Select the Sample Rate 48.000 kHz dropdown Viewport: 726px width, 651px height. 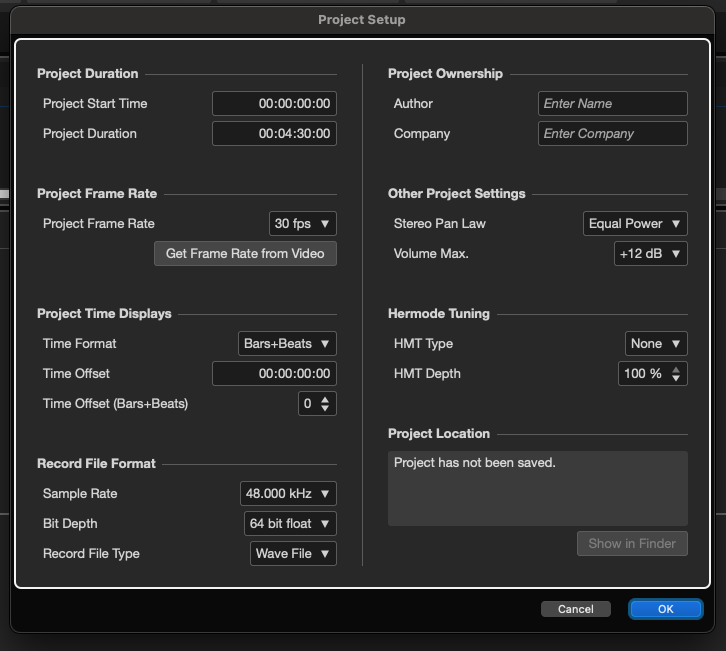coord(288,494)
